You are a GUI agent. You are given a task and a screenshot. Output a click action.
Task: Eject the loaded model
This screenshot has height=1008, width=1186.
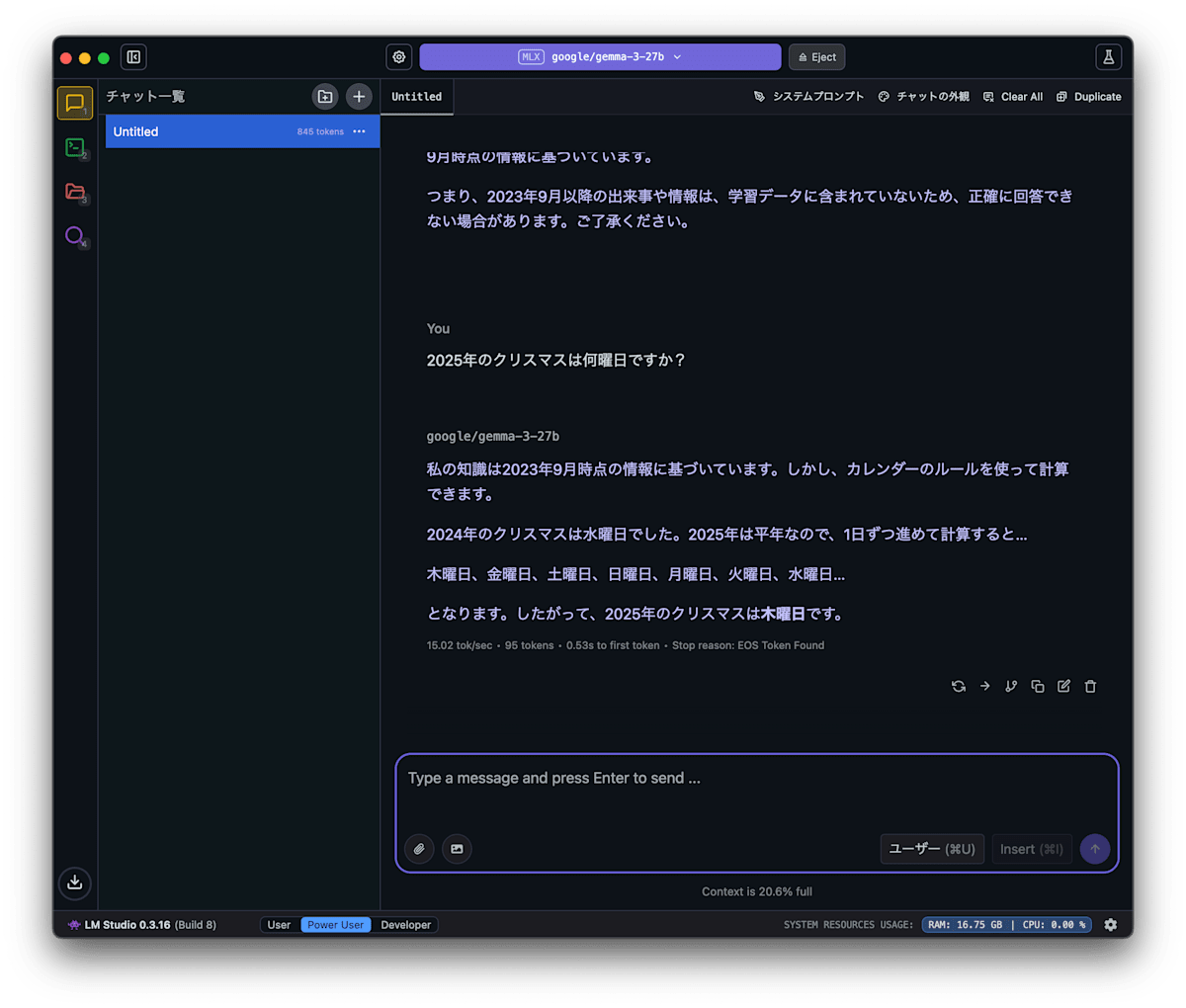click(817, 57)
